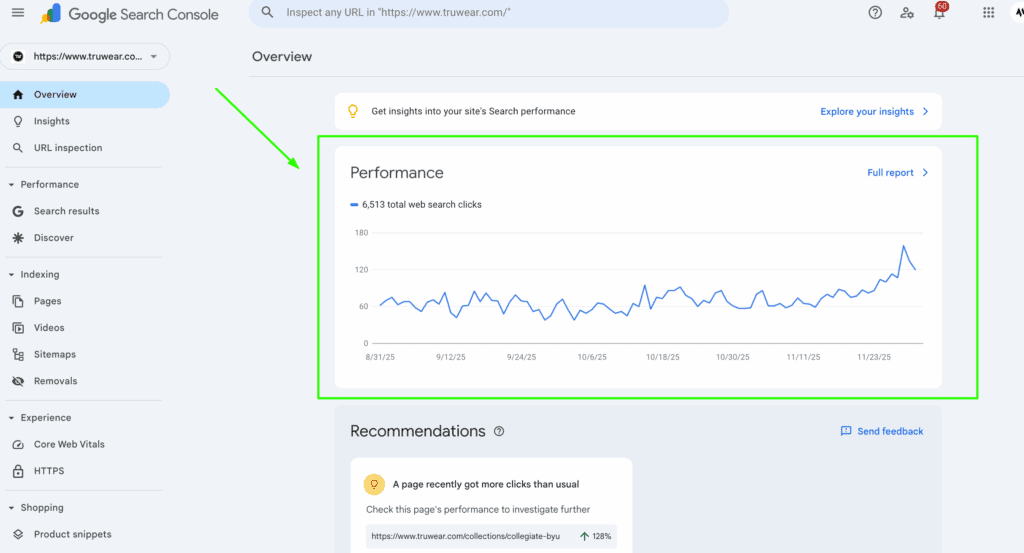
Task: Open notifications bell with 60 badge
Action: click(939, 13)
